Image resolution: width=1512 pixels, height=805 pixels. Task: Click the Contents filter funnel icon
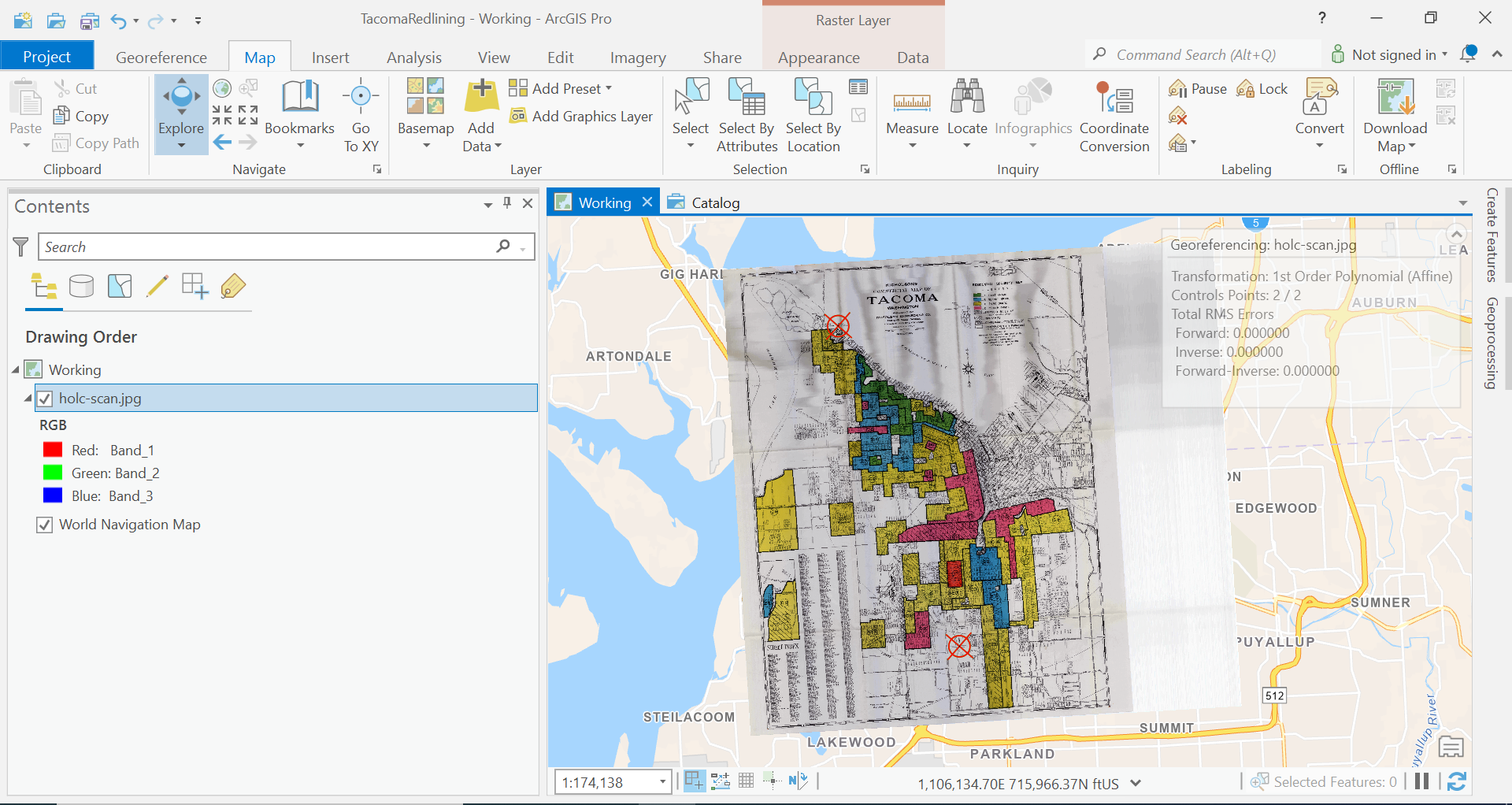pyautogui.click(x=21, y=247)
